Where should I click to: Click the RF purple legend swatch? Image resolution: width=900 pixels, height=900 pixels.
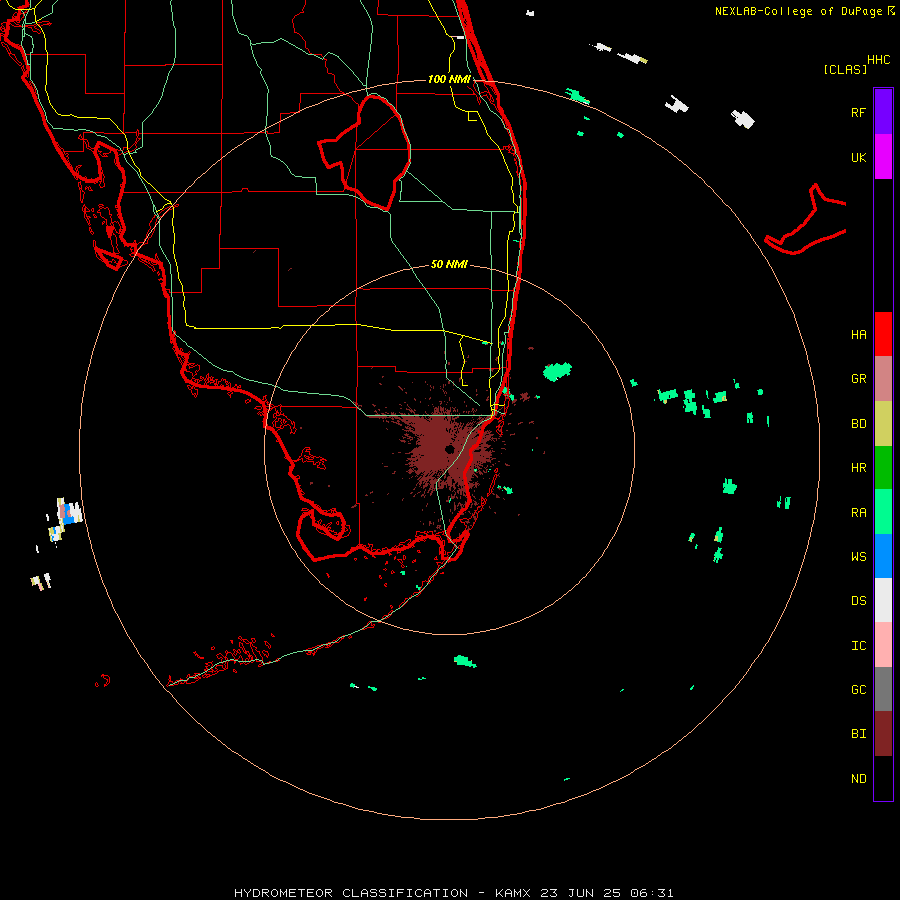[x=883, y=112]
